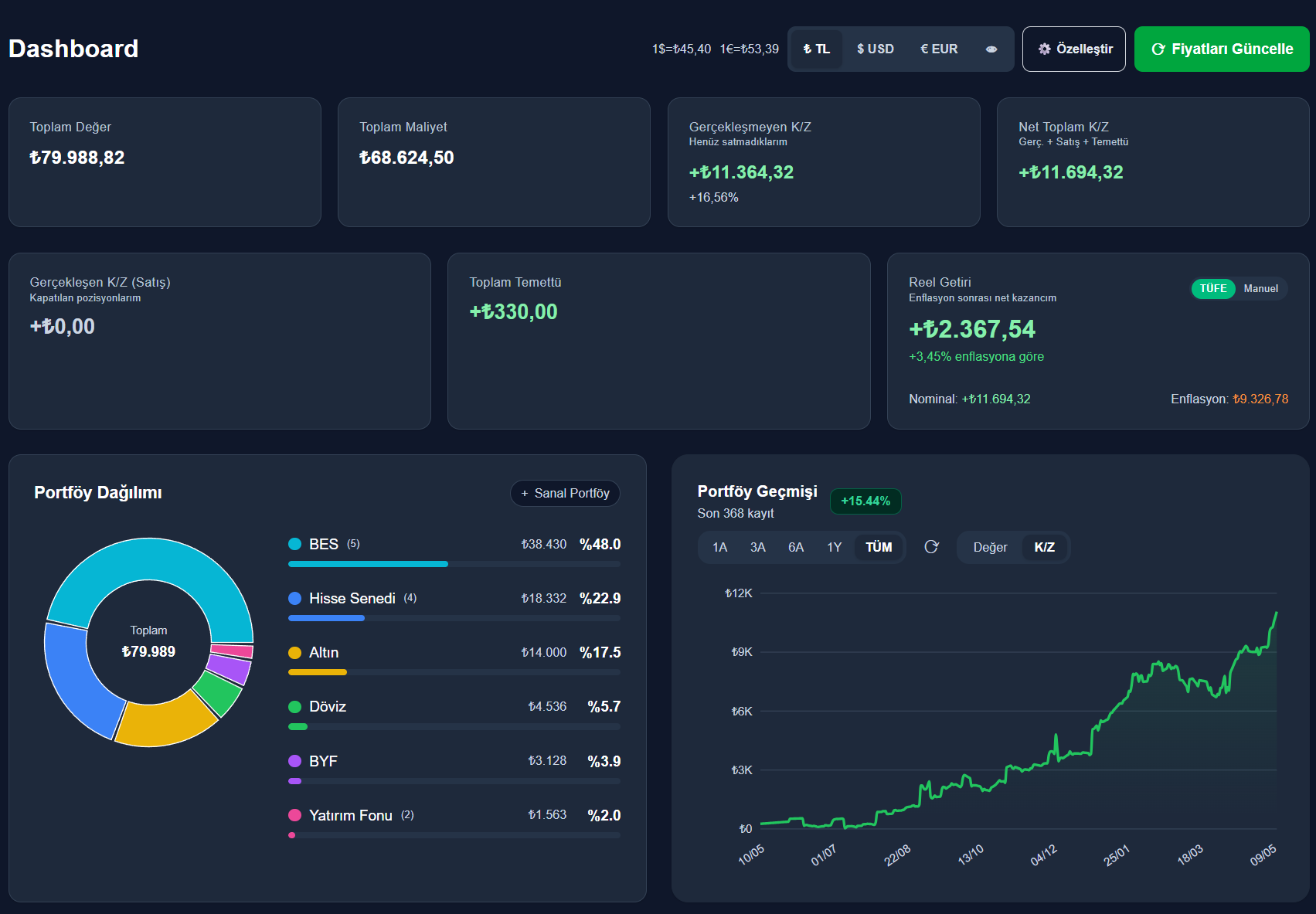Click the cyan BES legend dot
Screen dimensions: 1316x914
point(294,544)
